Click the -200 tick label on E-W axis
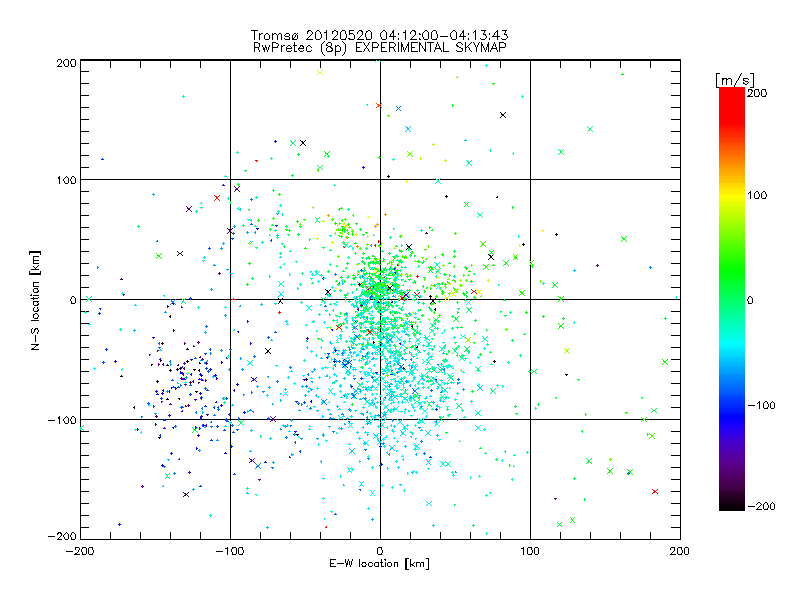Image resolution: width=800 pixels, height=600 pixels. (x=80, y=551)
